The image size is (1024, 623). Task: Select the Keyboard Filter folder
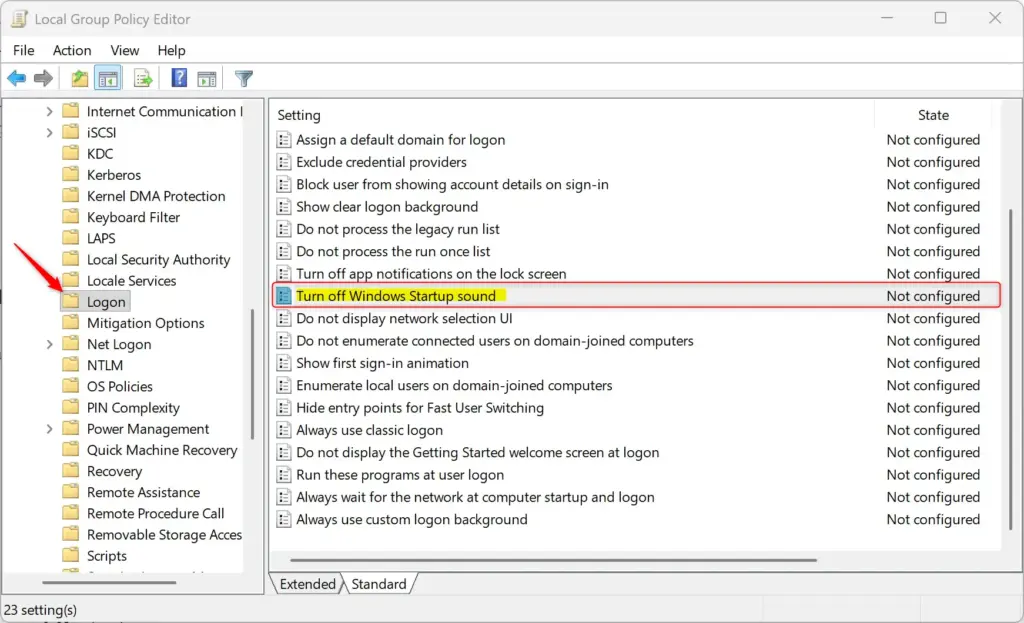point(133,217)
